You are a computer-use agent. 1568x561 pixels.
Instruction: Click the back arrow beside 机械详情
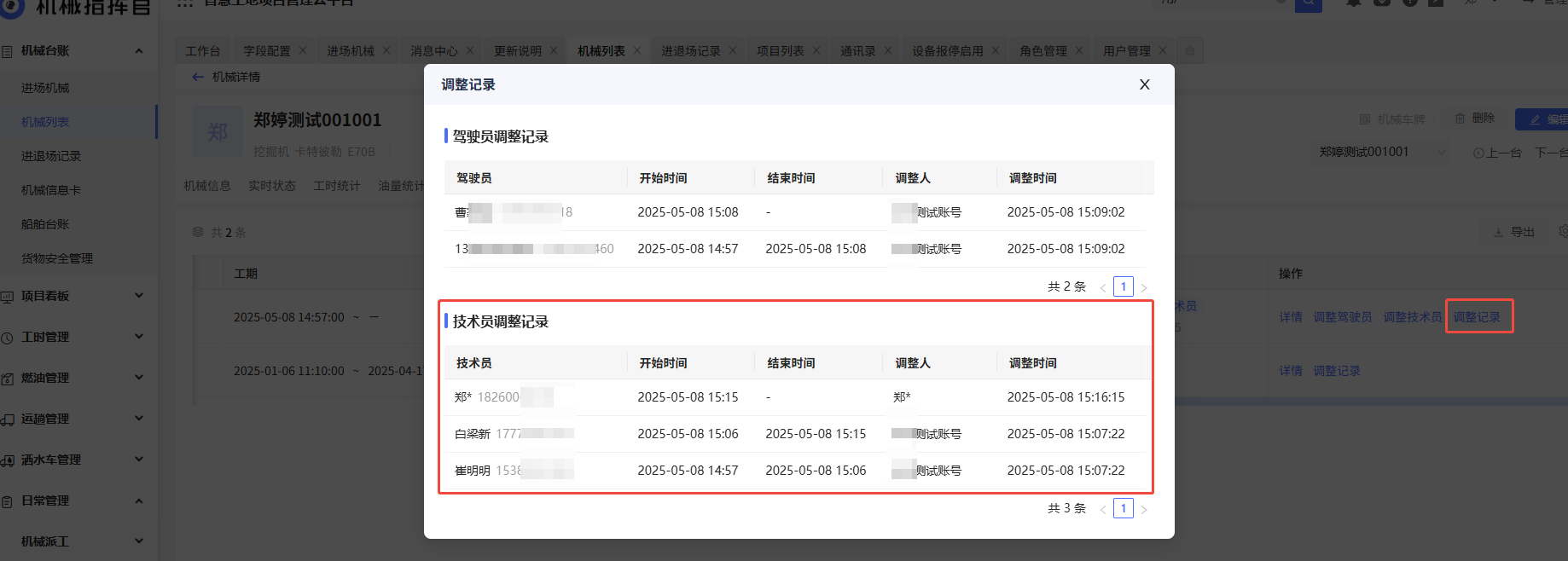(198, 77)
